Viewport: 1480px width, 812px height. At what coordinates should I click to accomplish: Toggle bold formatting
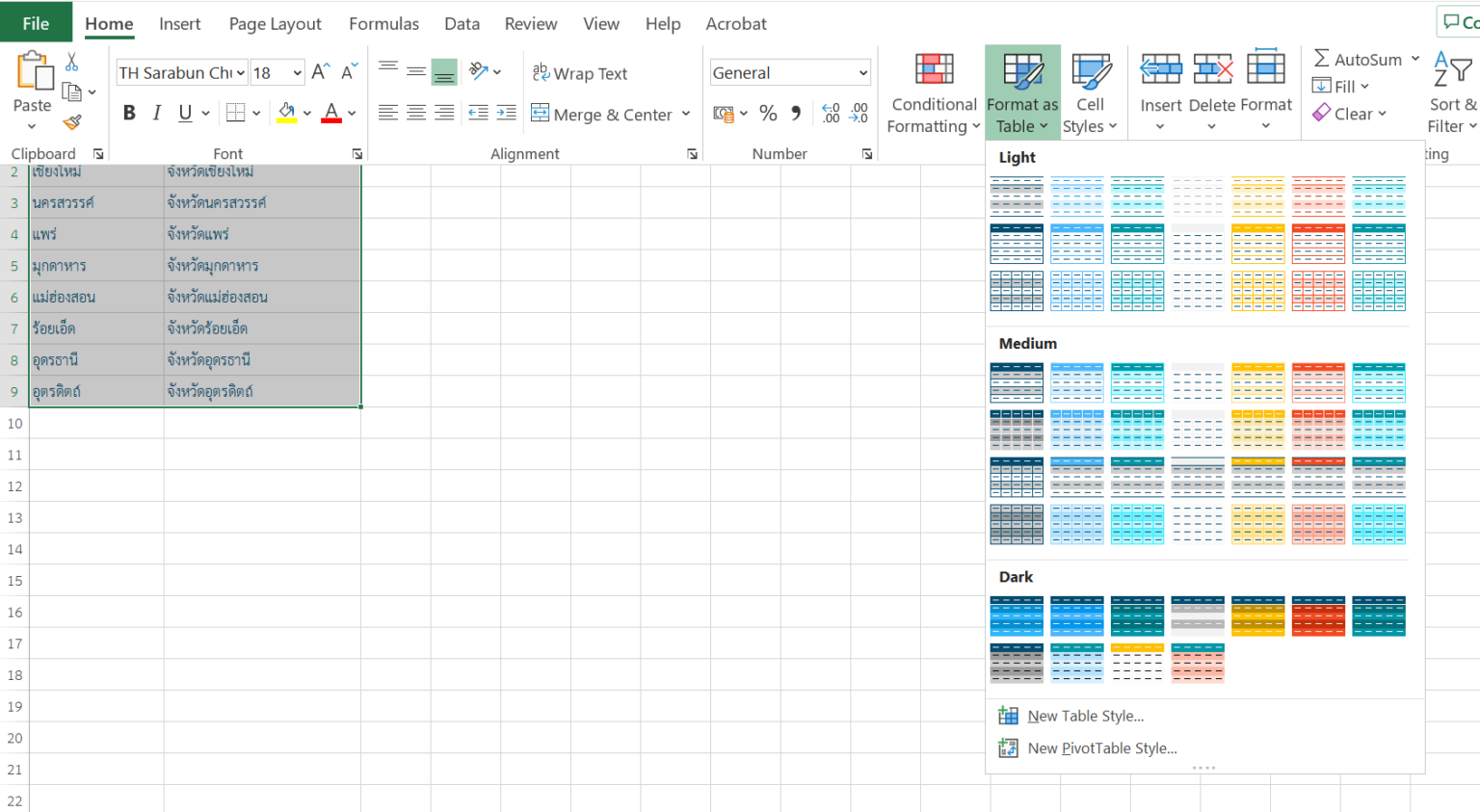click(129, 113)
